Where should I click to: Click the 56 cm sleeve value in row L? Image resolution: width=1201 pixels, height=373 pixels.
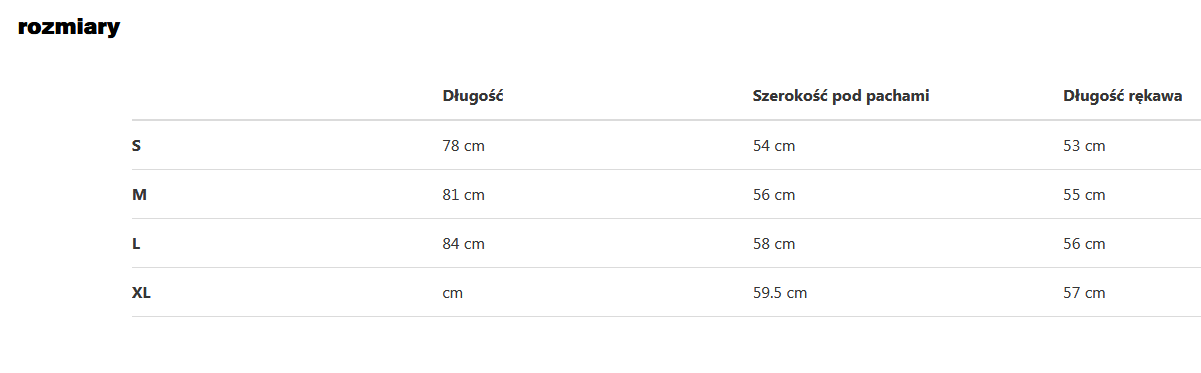[x=1084, y=244]
